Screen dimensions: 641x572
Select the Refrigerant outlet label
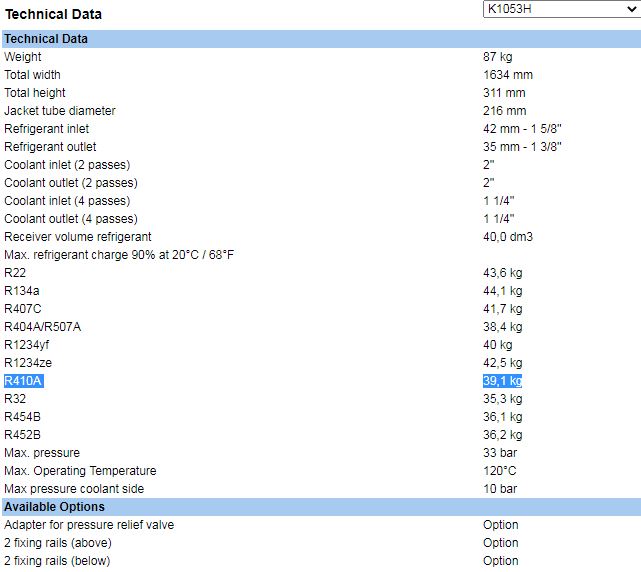click(50, 147)
